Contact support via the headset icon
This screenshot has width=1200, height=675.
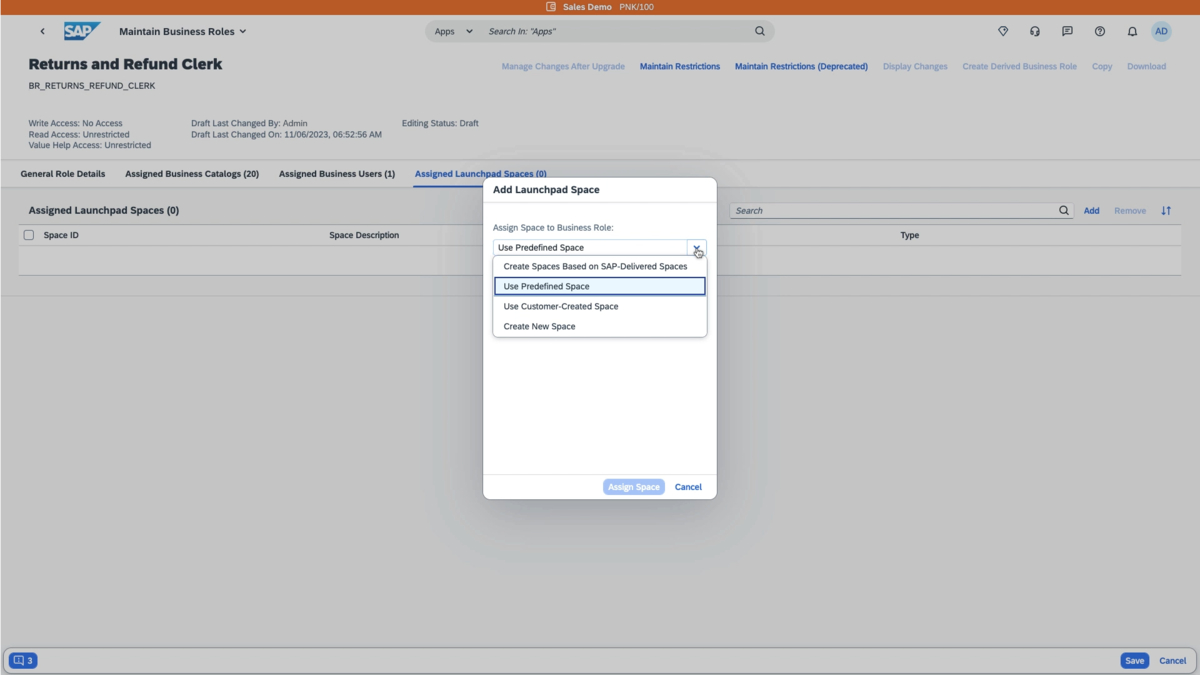point(1034,31)
